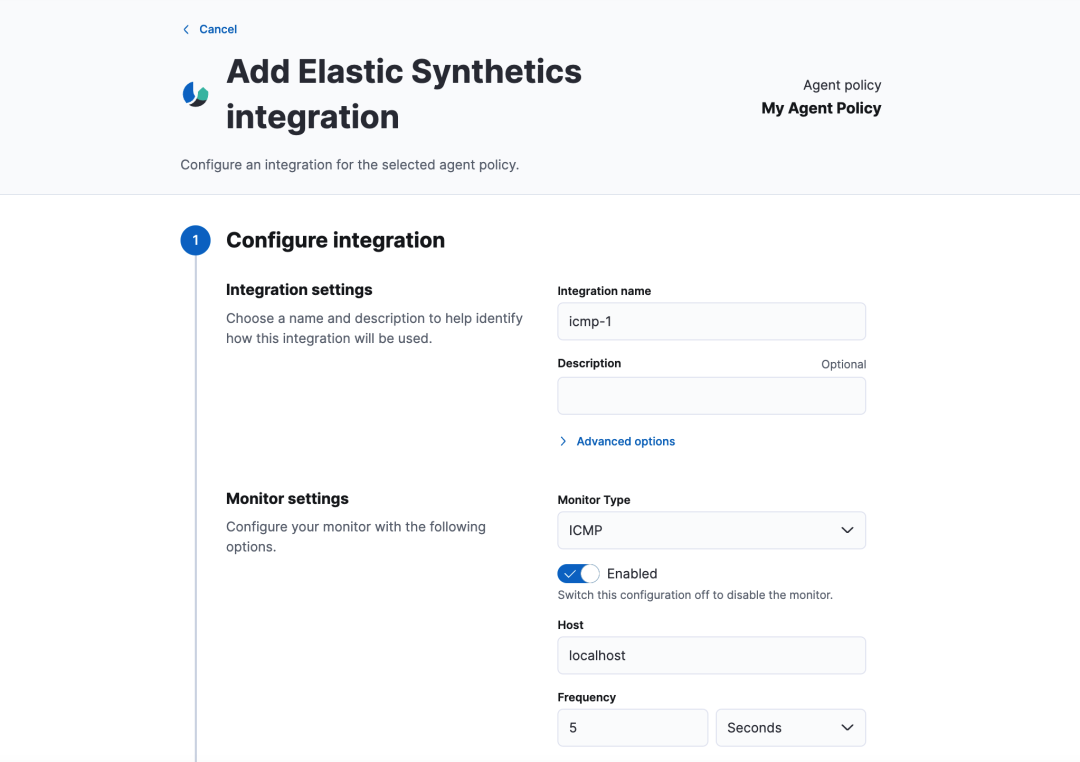
Task: Disable the monitor with the Enabled switch
Action: point(578,574)
